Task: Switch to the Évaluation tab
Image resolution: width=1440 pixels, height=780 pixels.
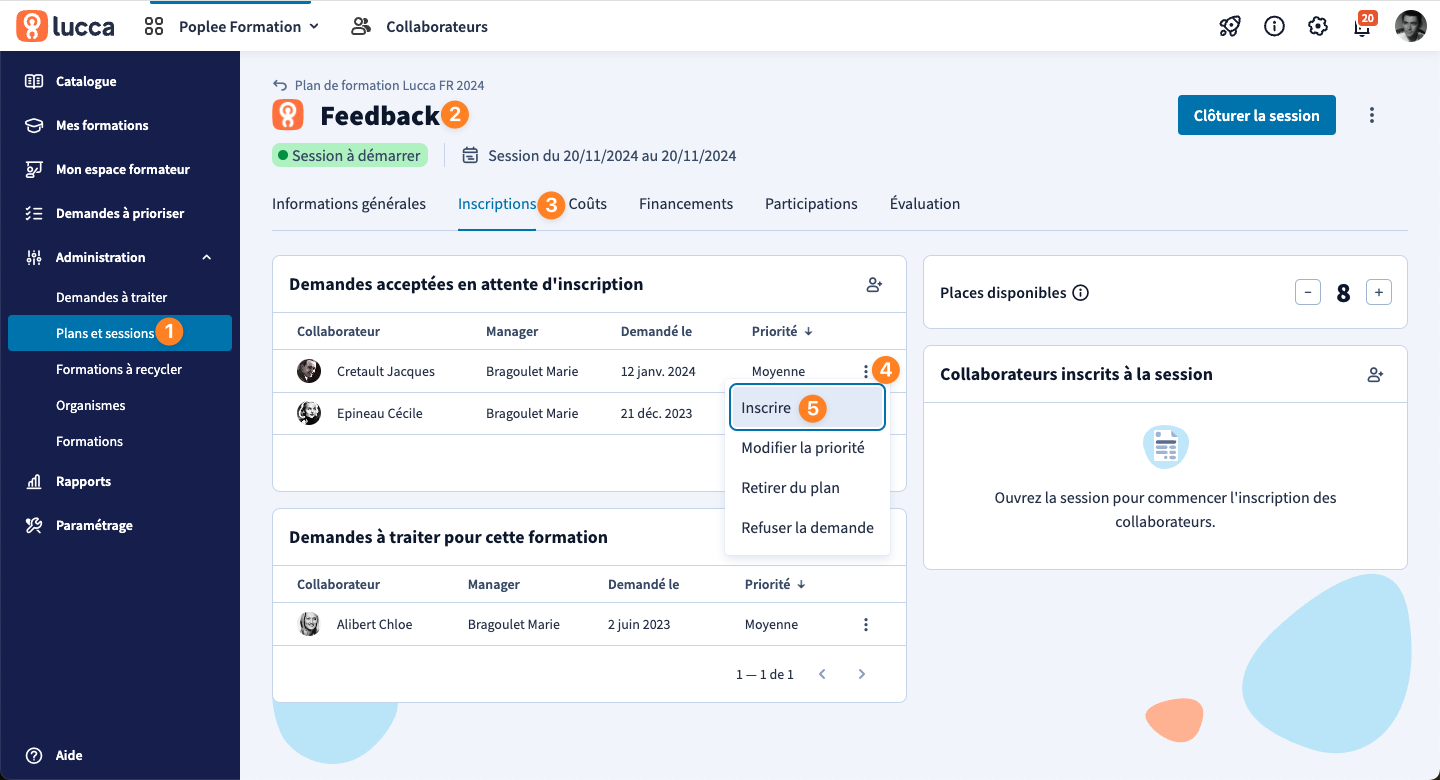Action: (x=925, y=203)
